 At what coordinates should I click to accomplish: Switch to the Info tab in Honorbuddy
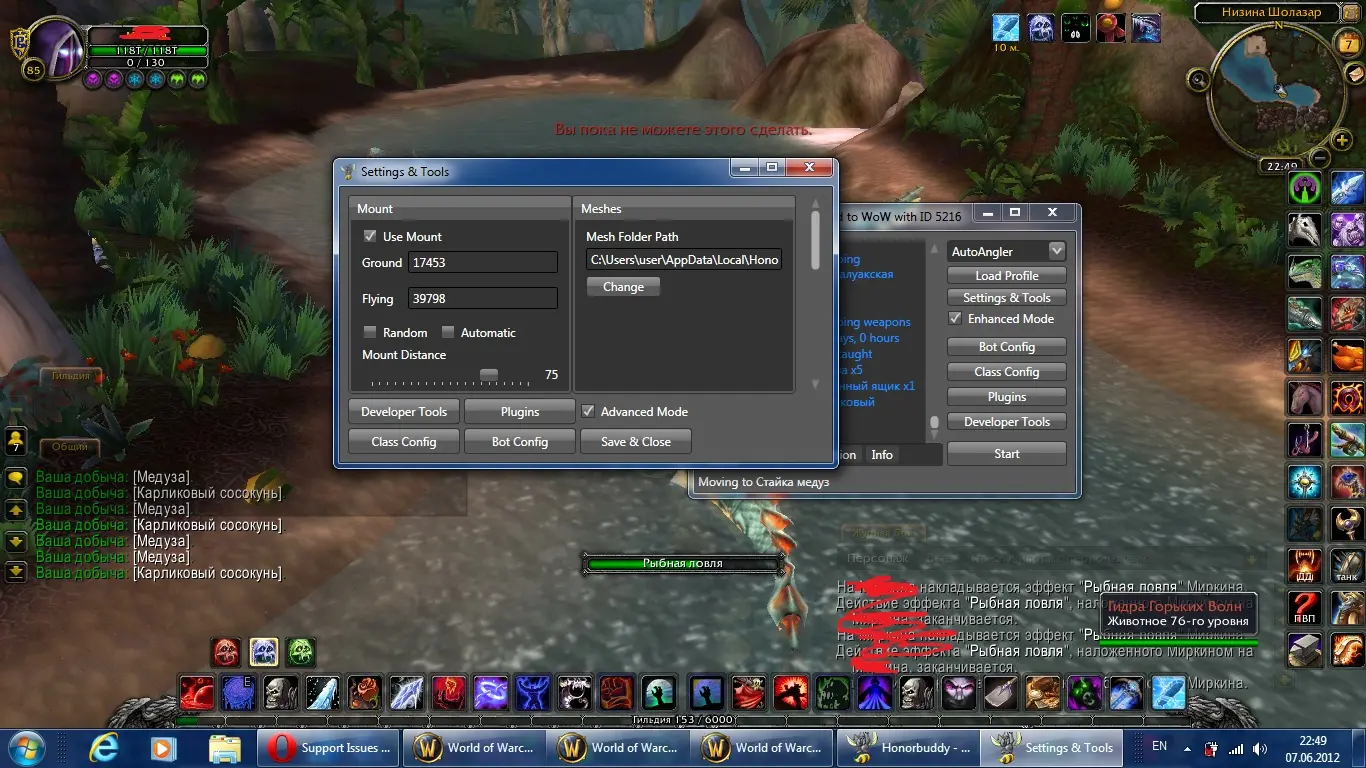click(882, 455)
